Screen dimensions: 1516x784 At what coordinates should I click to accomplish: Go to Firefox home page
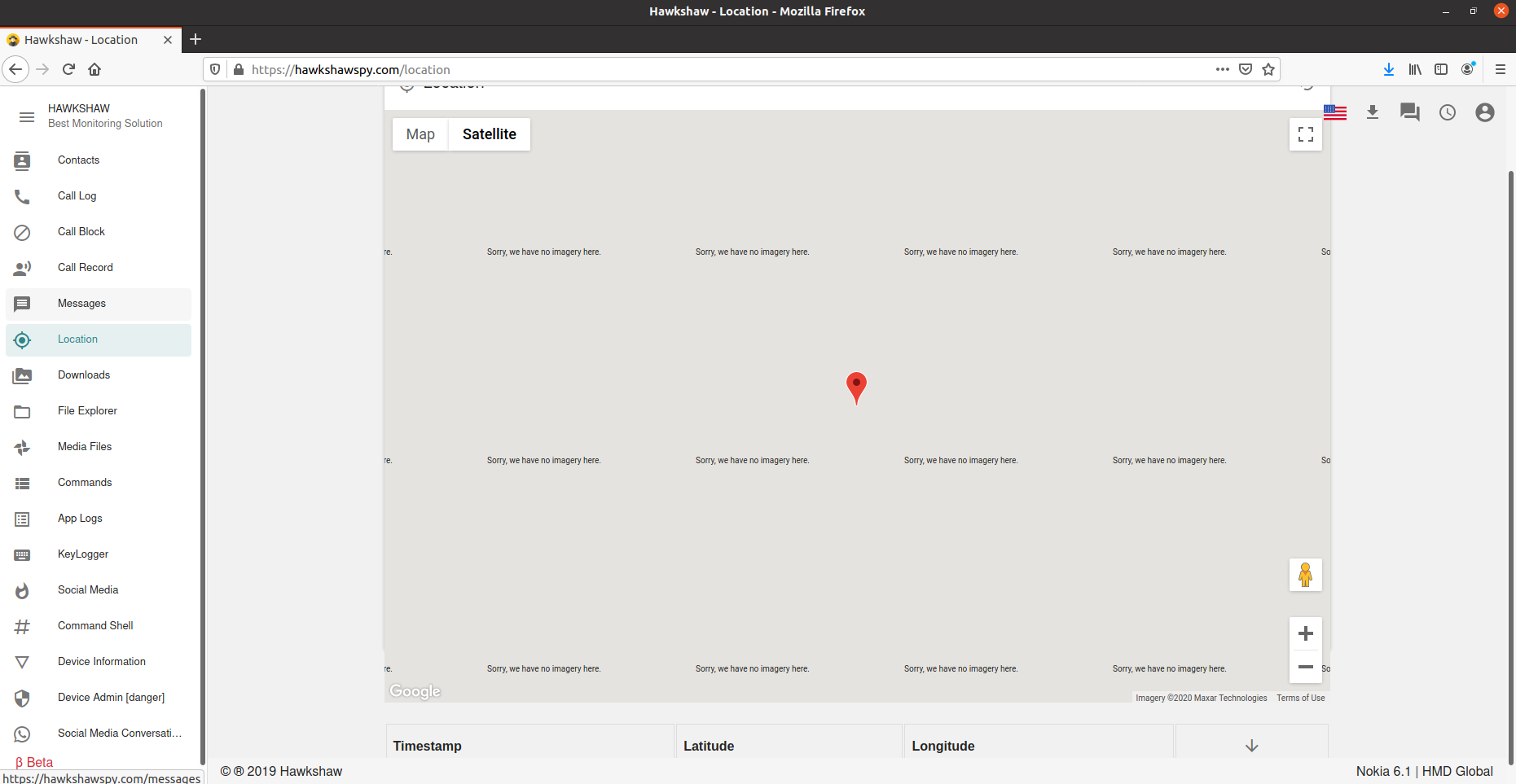tap(94, 69)
